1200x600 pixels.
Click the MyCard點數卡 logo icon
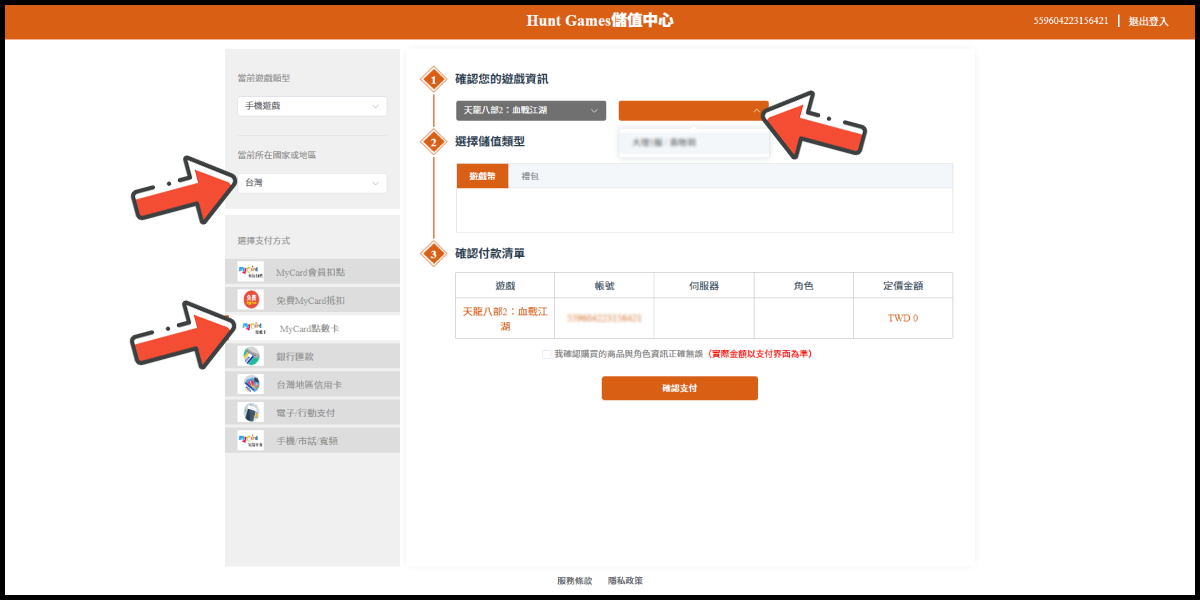(254, 328)
